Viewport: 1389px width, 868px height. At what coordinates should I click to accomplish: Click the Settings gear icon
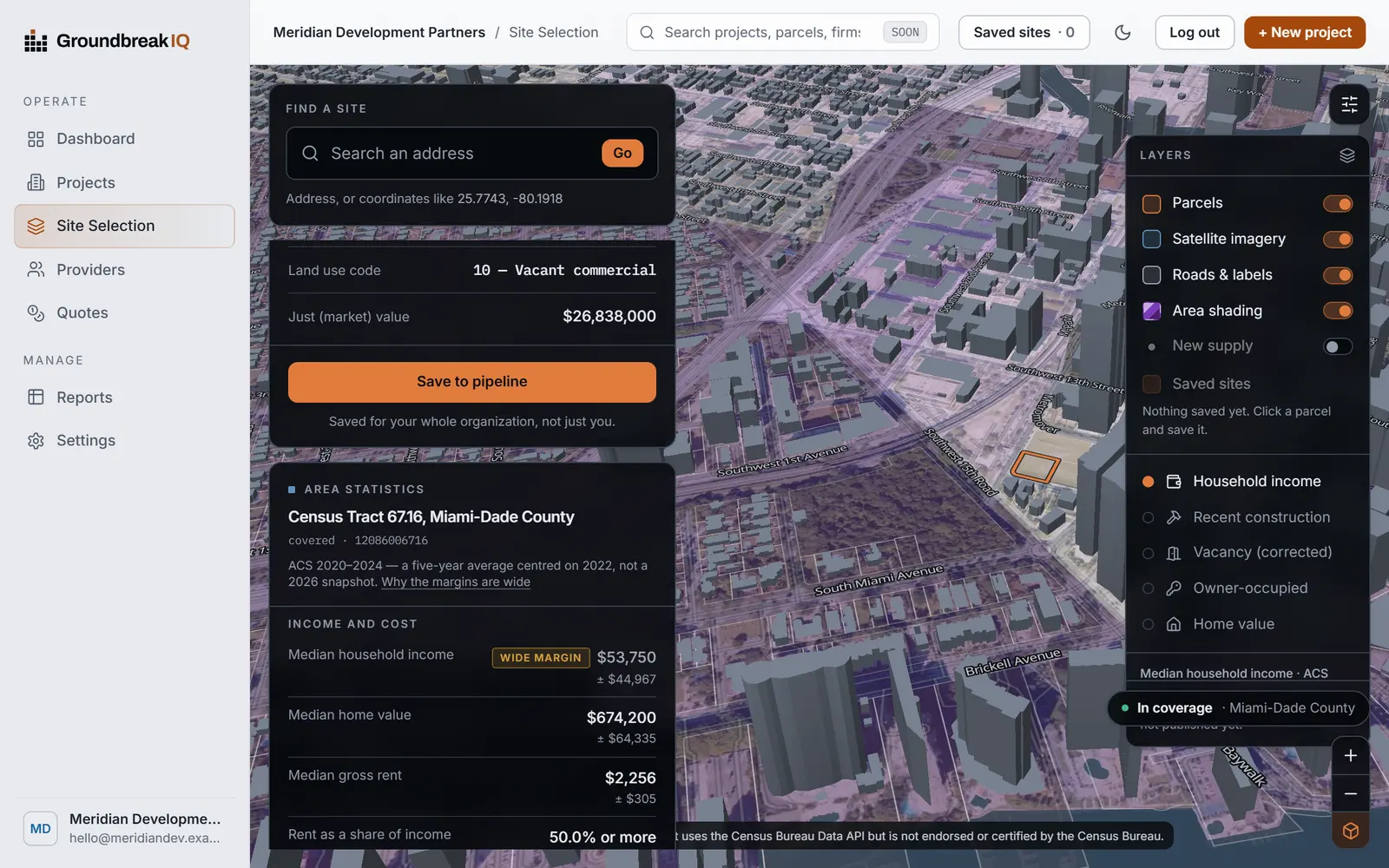(x=36, y=440)
